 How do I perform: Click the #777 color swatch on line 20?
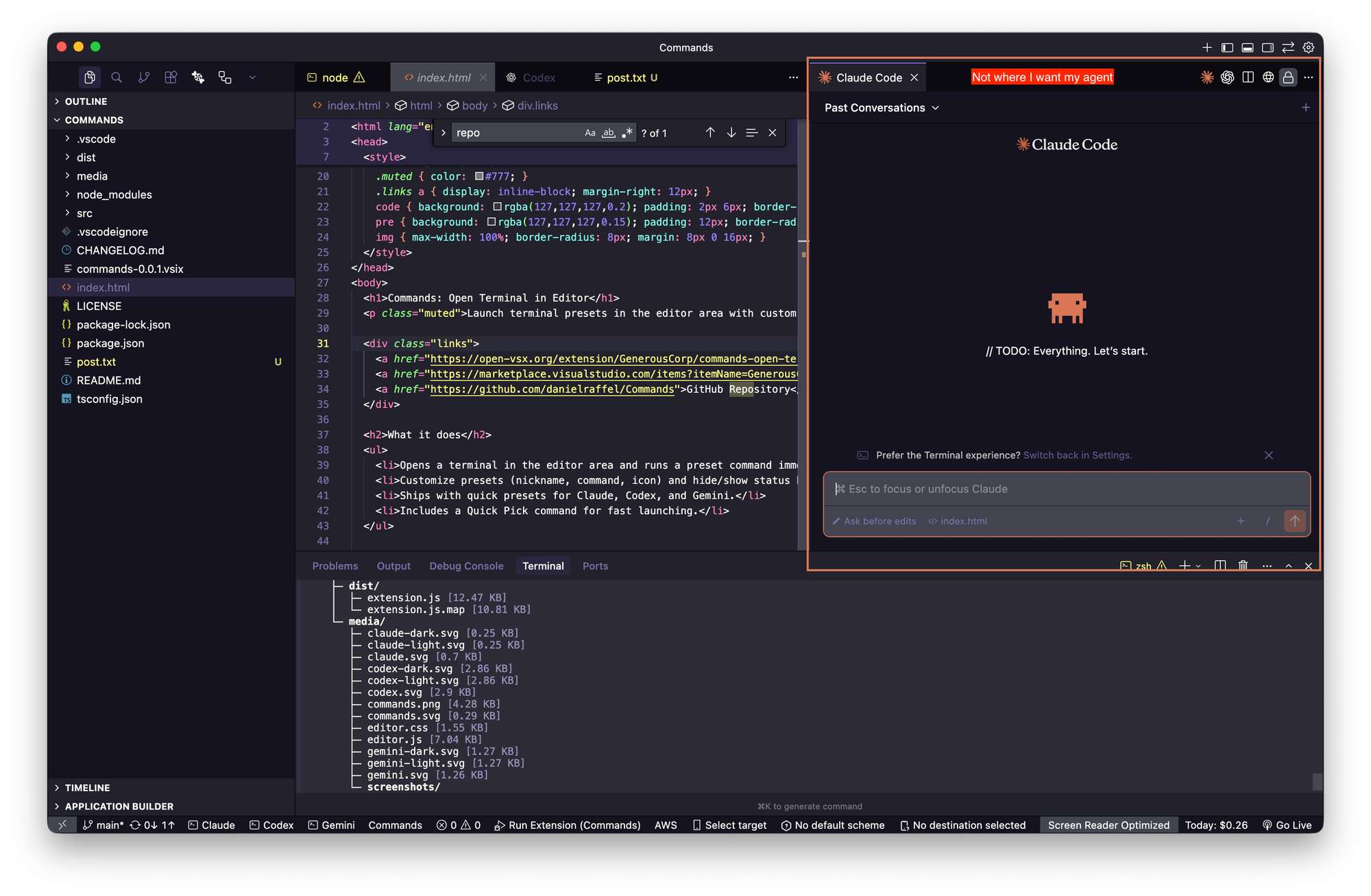(x=479, y=177)
